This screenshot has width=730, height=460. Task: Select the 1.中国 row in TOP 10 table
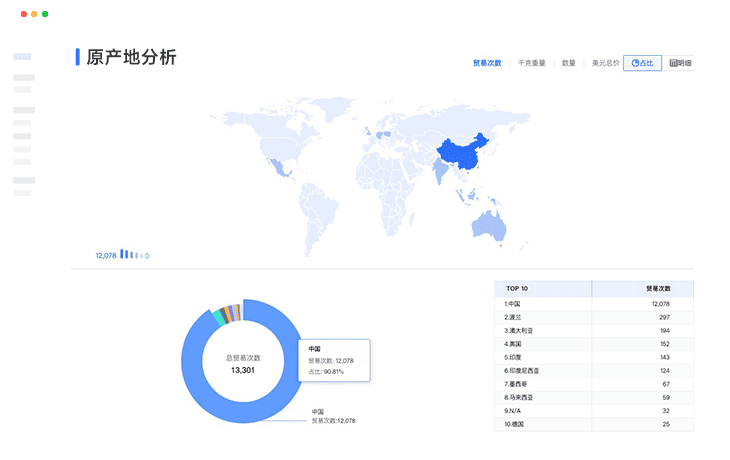[593, 303]
